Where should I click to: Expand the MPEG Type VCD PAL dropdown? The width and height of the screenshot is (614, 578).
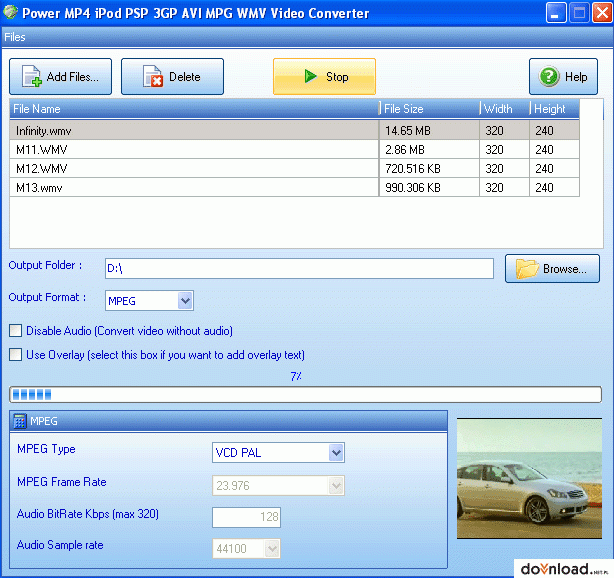click(336, 453)
